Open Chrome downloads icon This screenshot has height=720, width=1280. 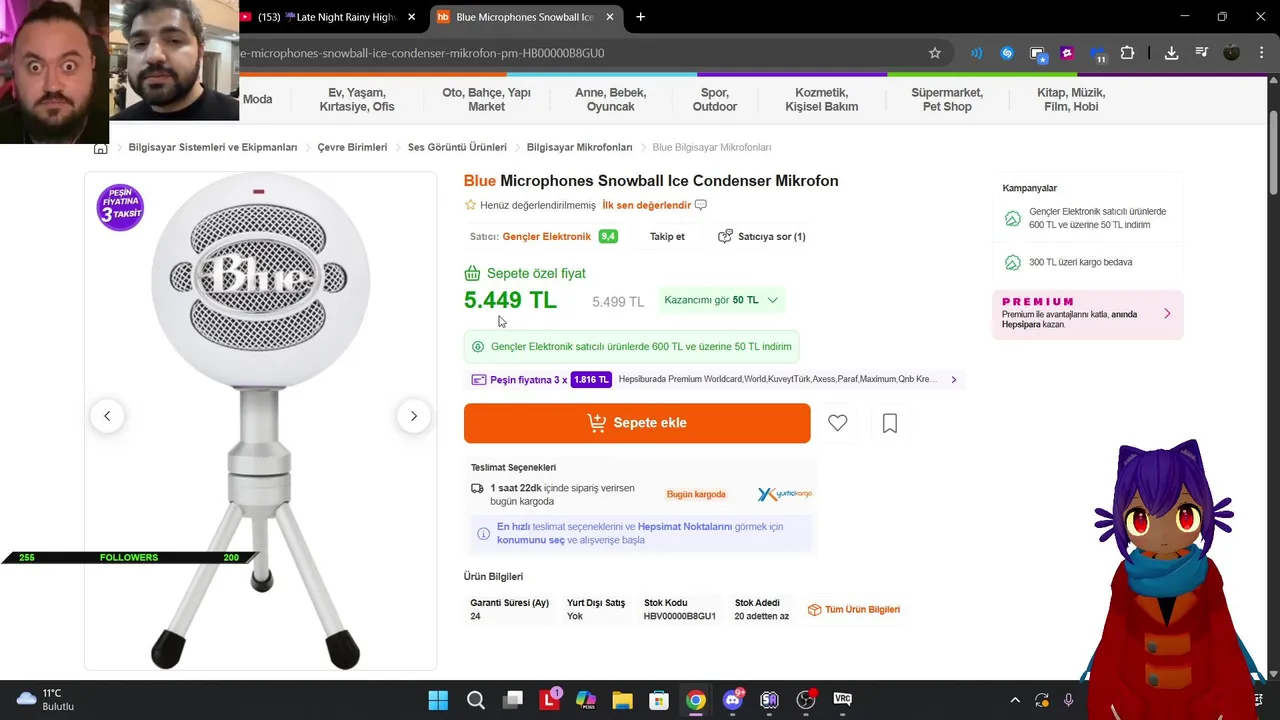pos(1171,53)
